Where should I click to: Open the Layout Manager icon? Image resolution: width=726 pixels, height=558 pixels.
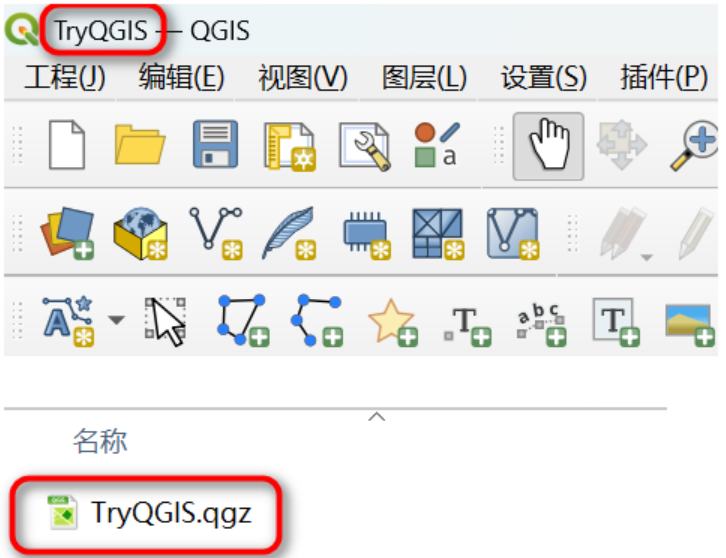pyautogui.click(x=365, y=146)
